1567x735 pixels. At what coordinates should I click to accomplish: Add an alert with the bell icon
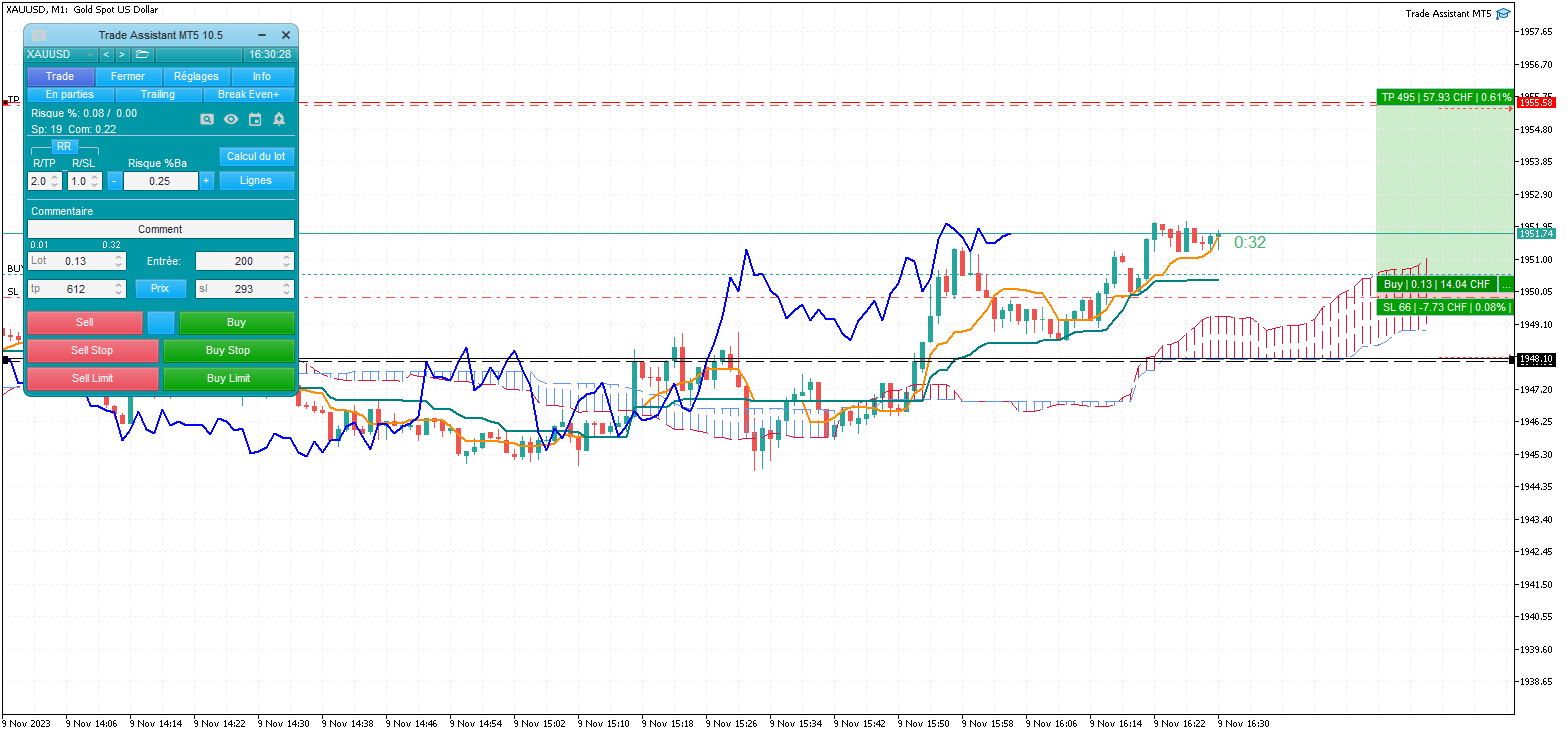pos(279,119)
